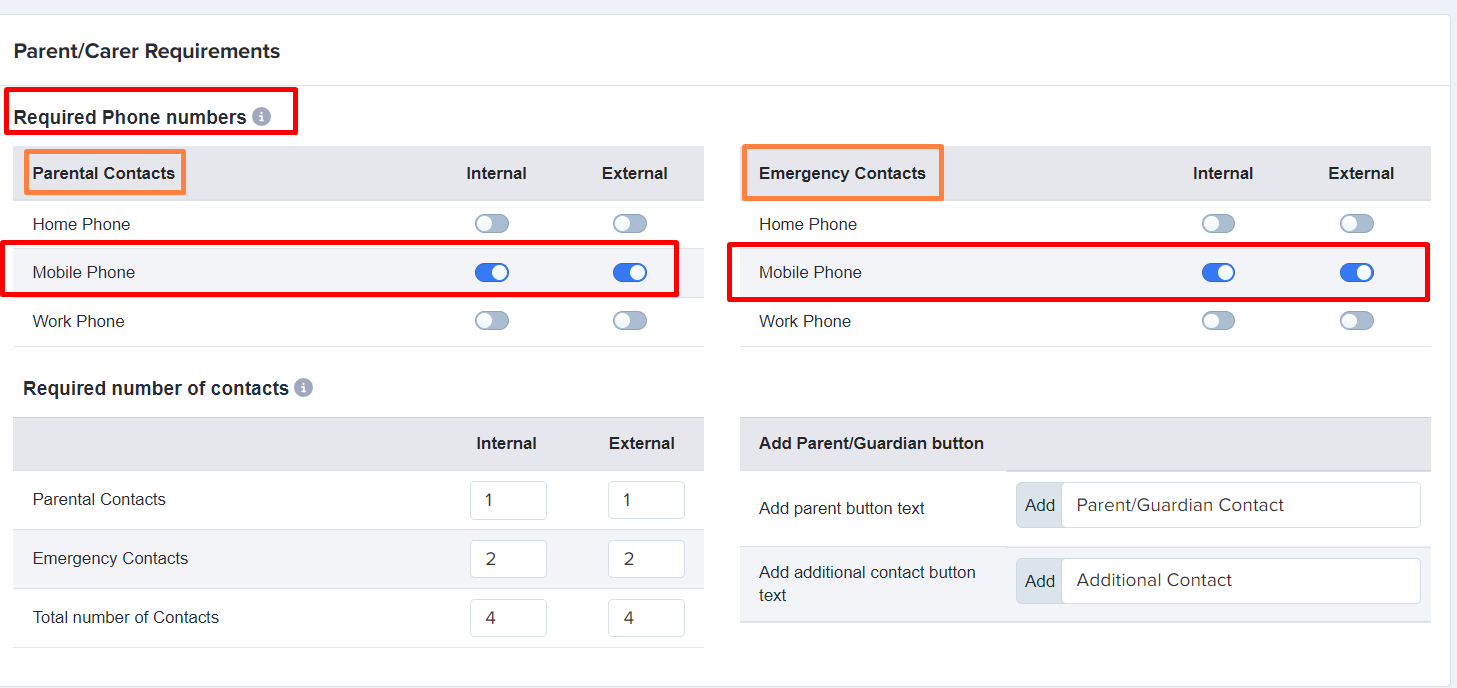Image resolution: width=1457 pixels, height=688 pixels.
Task: Enable Parental Contacts Home Phone External toggle
Action: point(630,224)
